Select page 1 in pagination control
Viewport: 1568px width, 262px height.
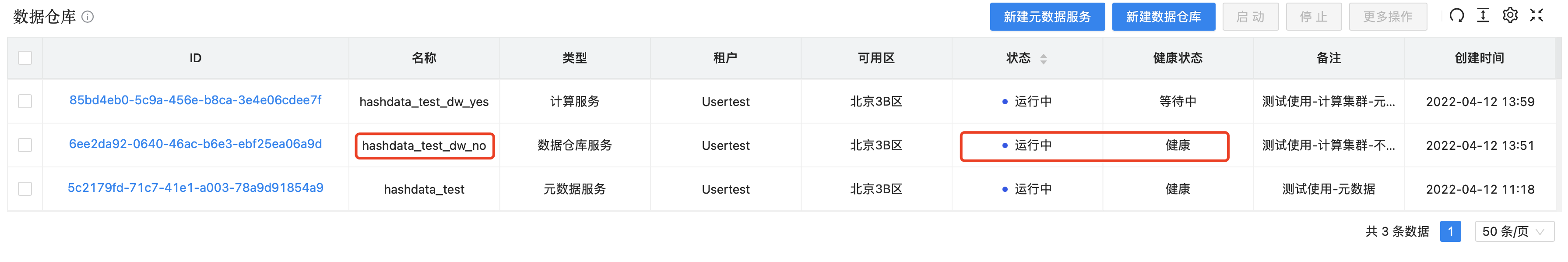point(1452,231)
